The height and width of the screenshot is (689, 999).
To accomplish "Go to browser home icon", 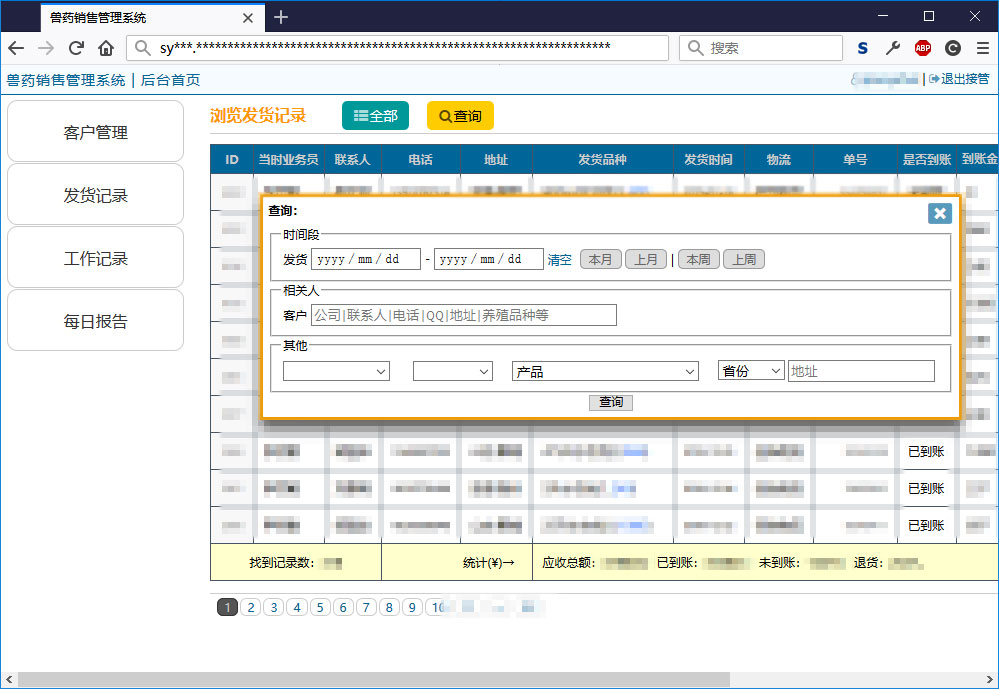I will pos(106,48).
